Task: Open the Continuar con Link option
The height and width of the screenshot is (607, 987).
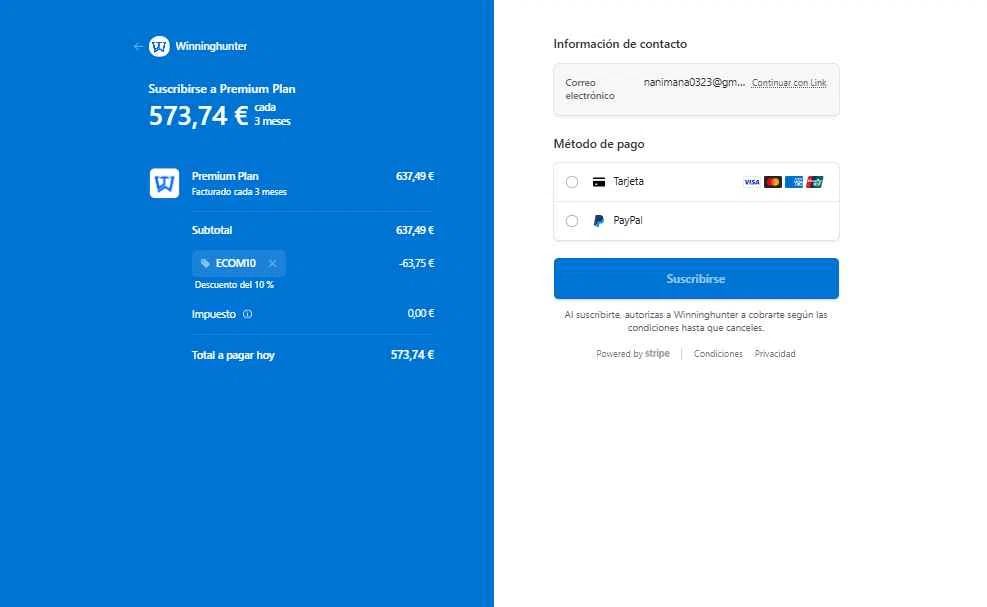Action: click(789, 82)
